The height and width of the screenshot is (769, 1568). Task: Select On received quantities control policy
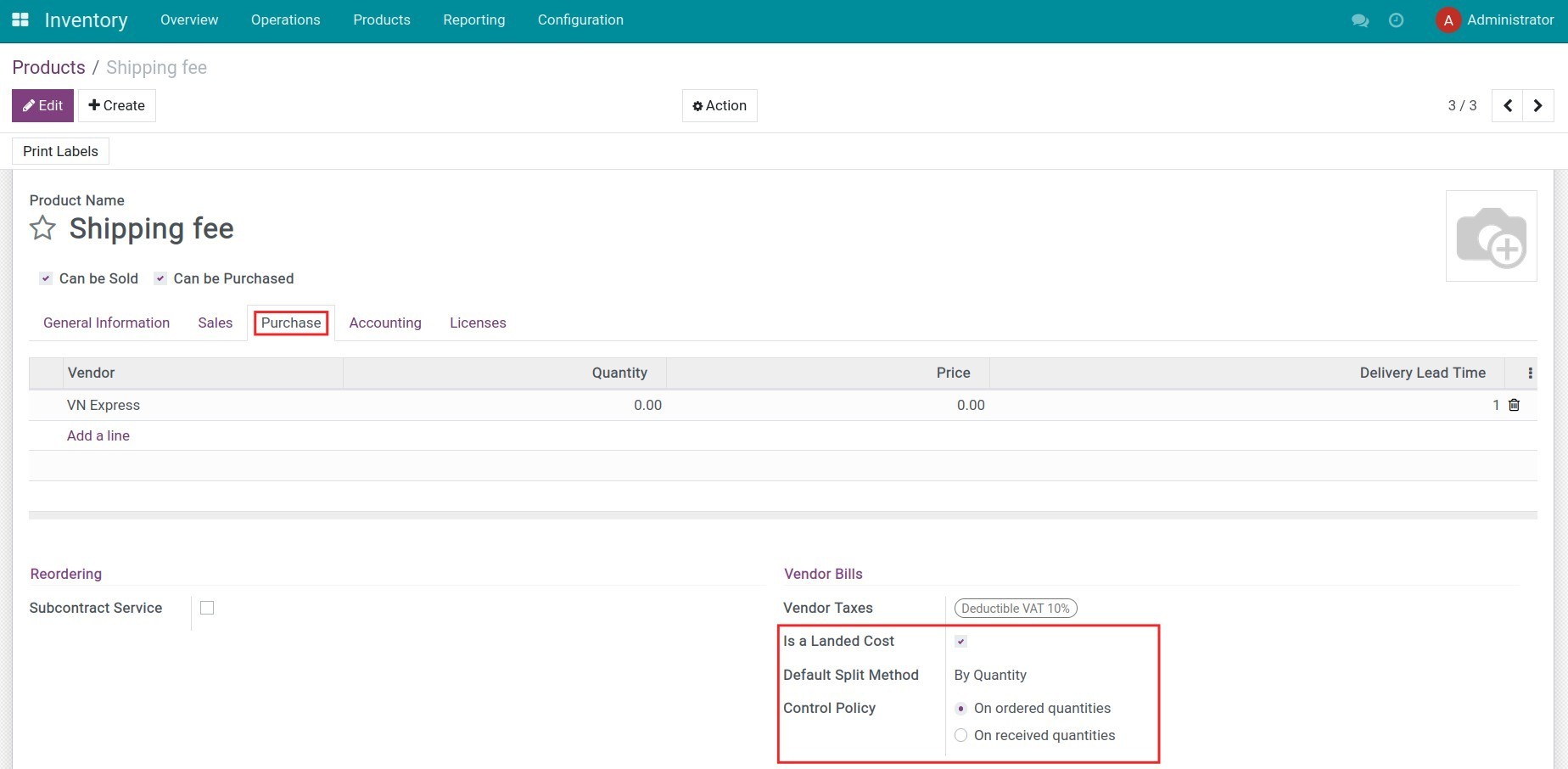(960, 735)
